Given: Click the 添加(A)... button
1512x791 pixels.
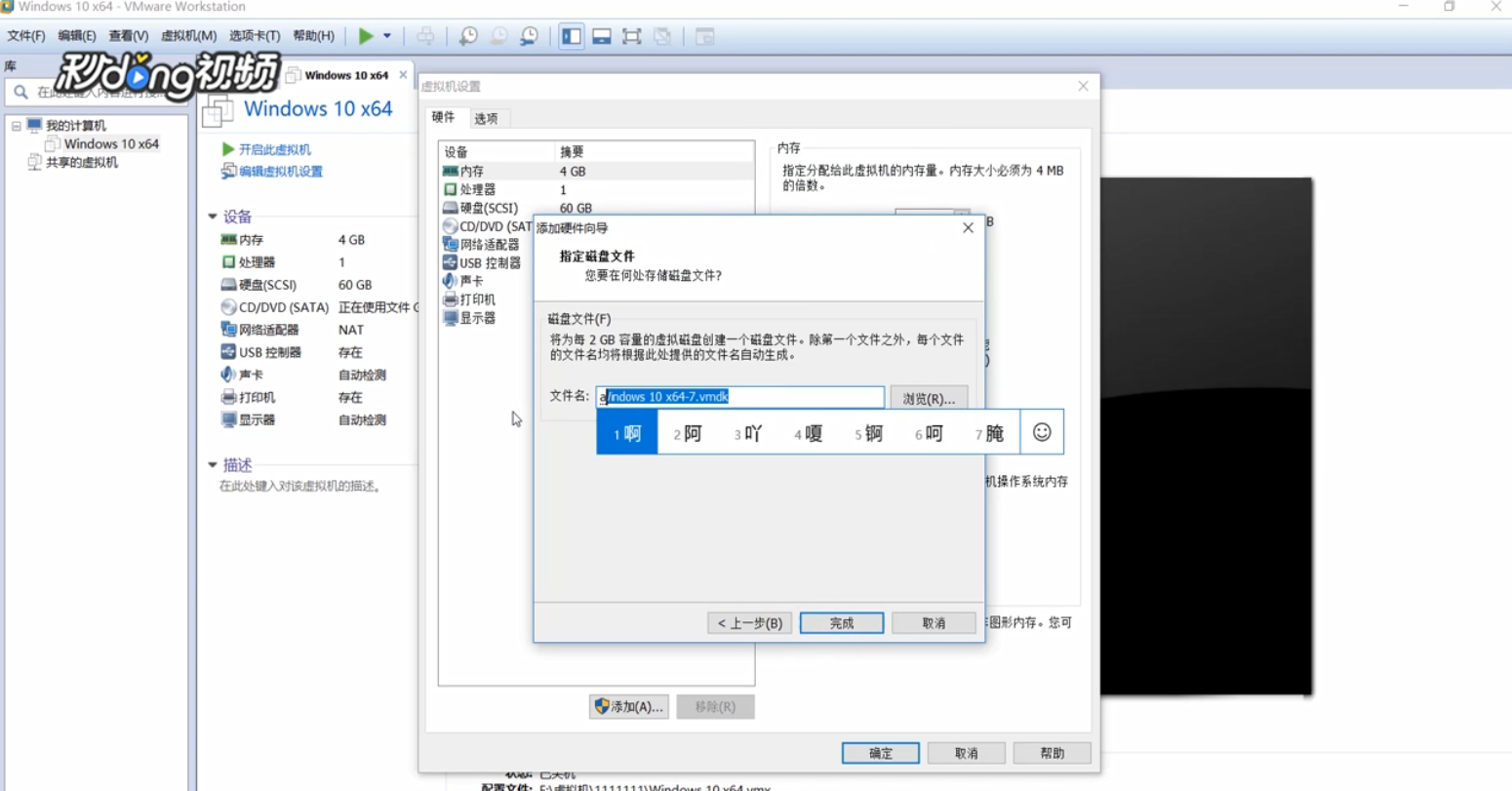Looking at the screenshot, I should [x=628, y=706].
